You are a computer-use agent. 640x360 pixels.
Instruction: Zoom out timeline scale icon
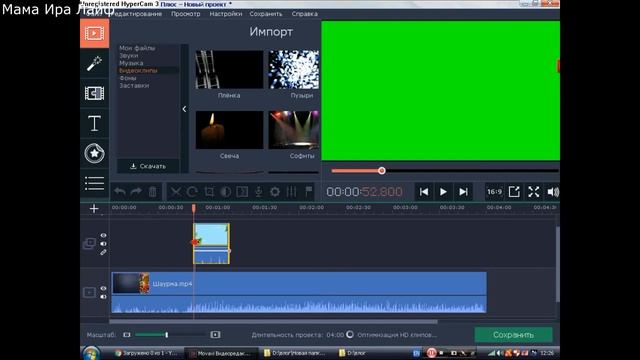pyautogui.click(x=127, y=335)
